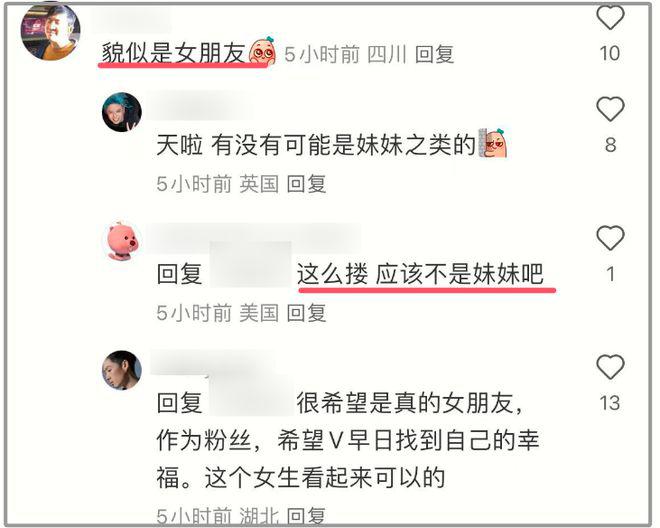Like the 天啦 有没有可能是妹妹 comment
Image resolution: width=660 pixels, height=528 pixels.
click(610, 109)
